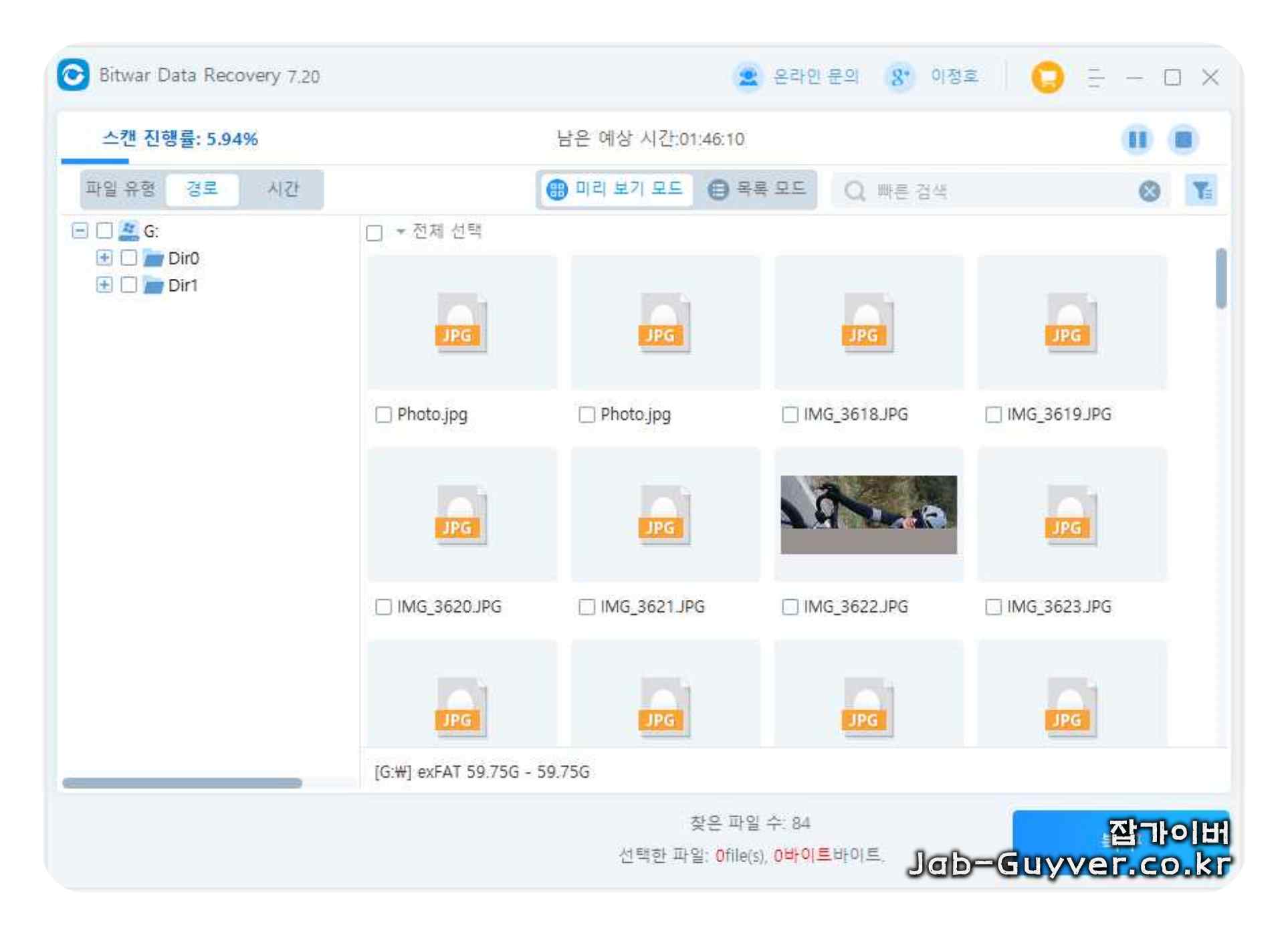Open the hamburger menu icon in title bar
The width and height of the screenshot is (1288, 935).
(1095, 78)
